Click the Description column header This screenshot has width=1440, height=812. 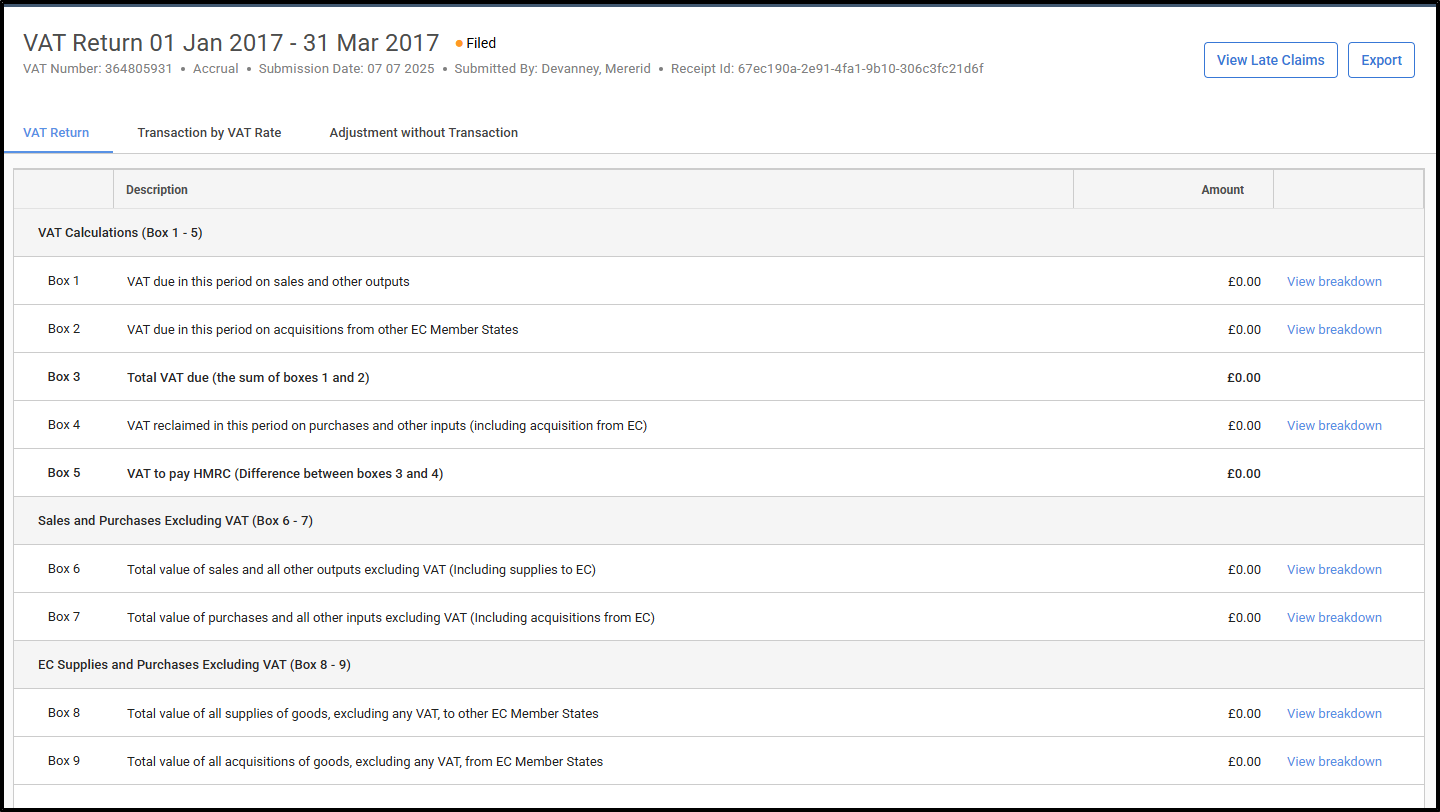(x=593, y=189)
